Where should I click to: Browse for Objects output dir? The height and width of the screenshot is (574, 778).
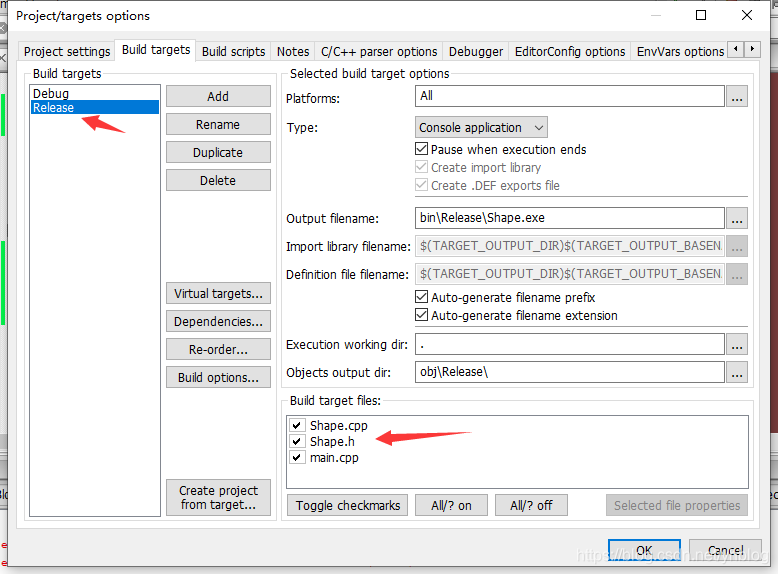(x=737, y=372)
